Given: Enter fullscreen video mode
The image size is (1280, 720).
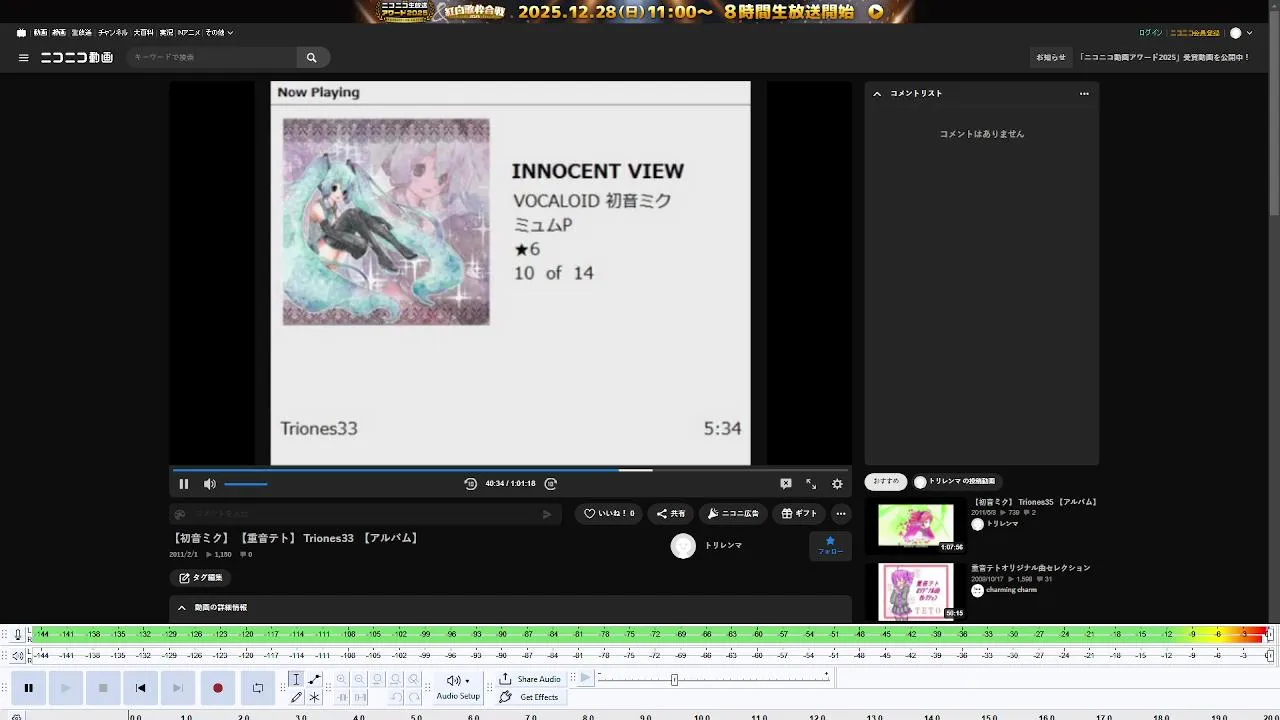Looking at the screenshot, I should (811, 484).
